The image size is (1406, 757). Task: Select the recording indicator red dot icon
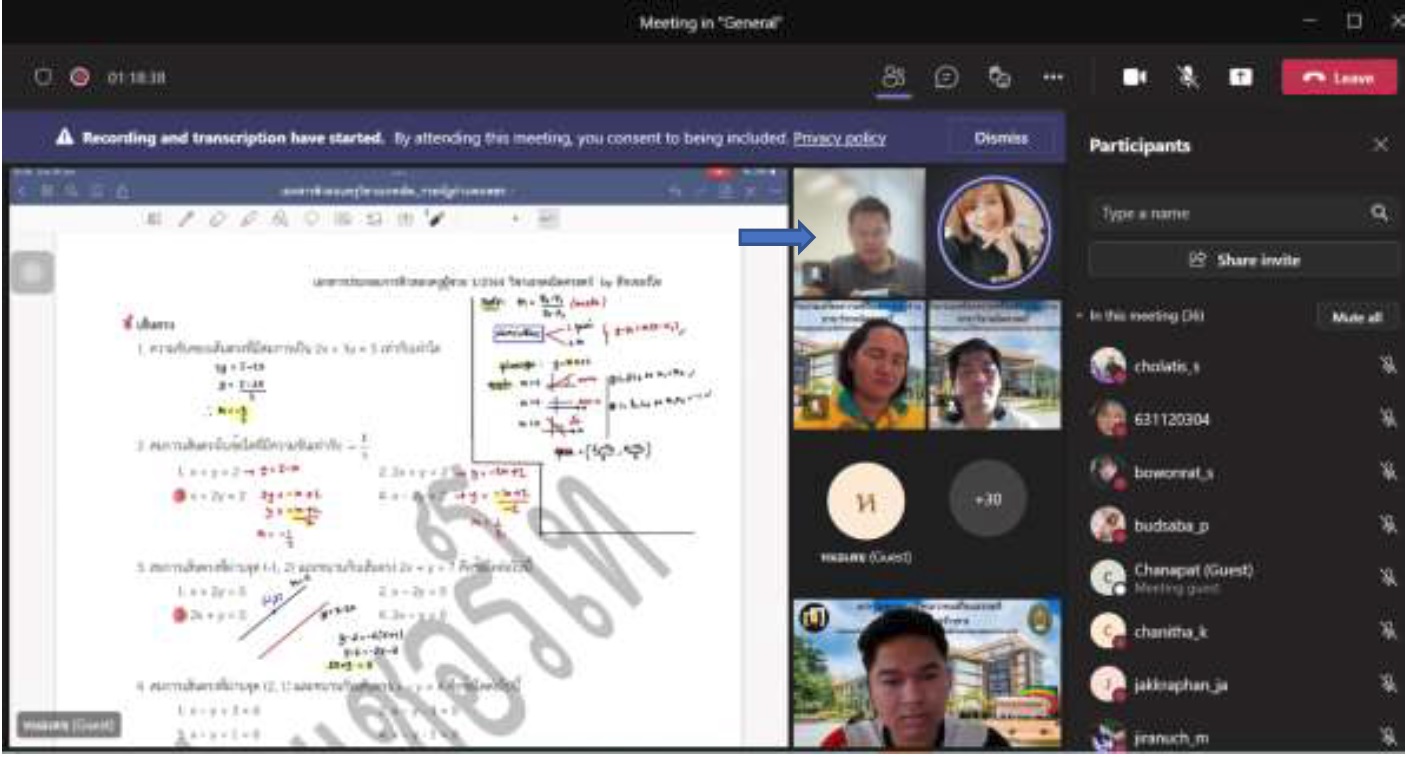coord(79,78)
